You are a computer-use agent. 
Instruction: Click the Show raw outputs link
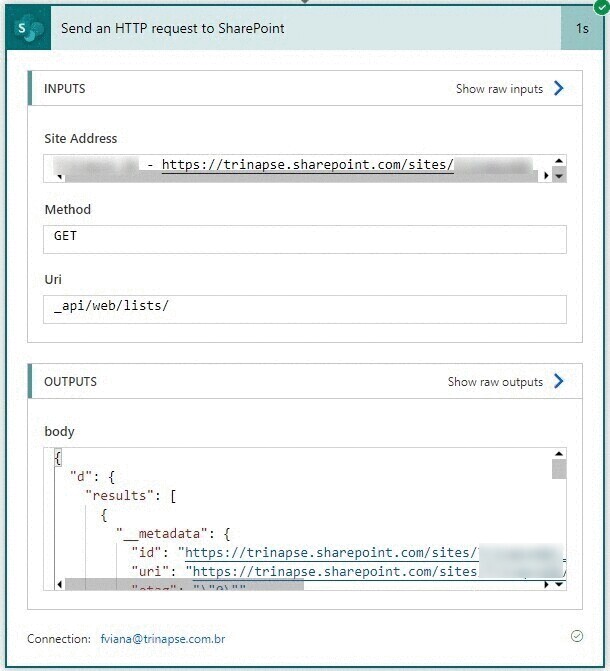tap(495, 382)
